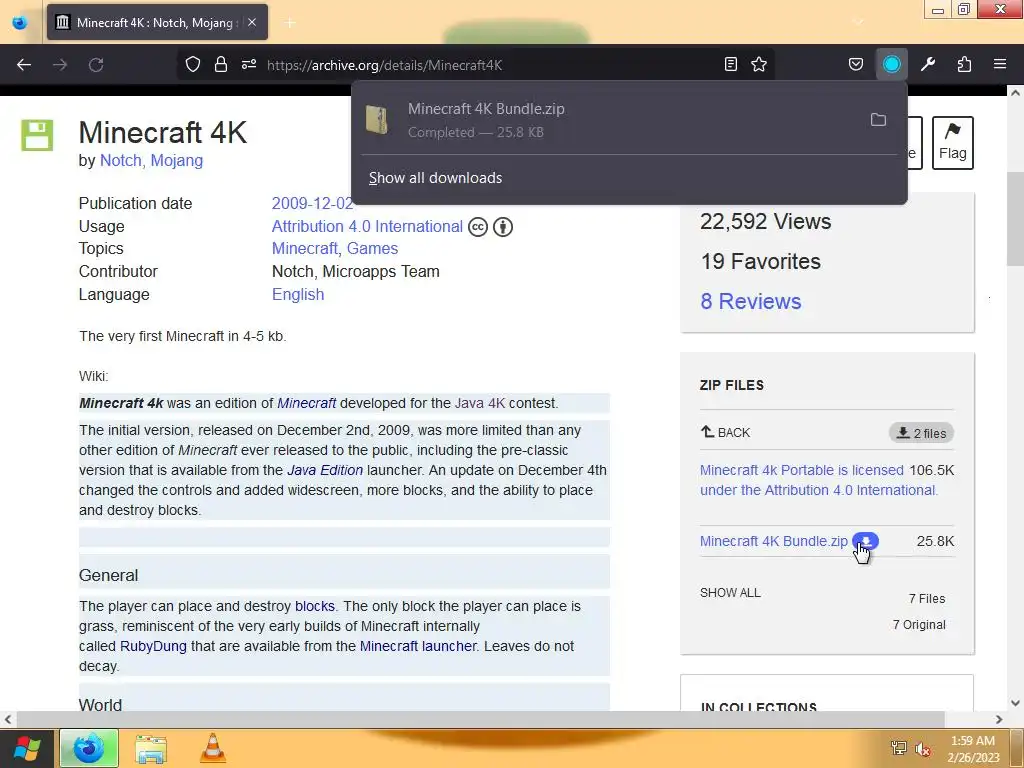Image resolution: width=1024 pixels, height=768 pixels.
Task: Click the 2009-12-02 publication date link
Action: pyautogui.click(x=312, y=203)
